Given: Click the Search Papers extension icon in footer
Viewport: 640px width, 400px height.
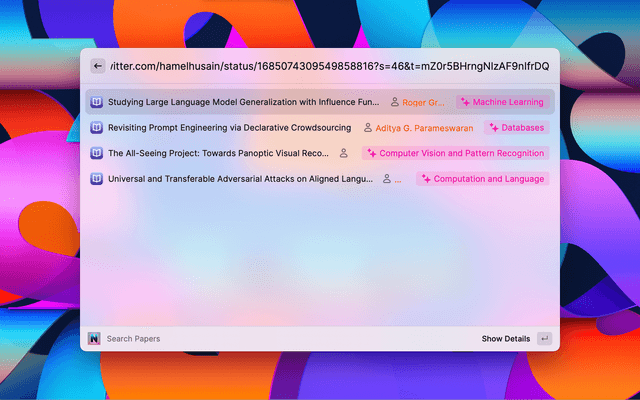Looking at the screenshot, I should coord(94,339).
